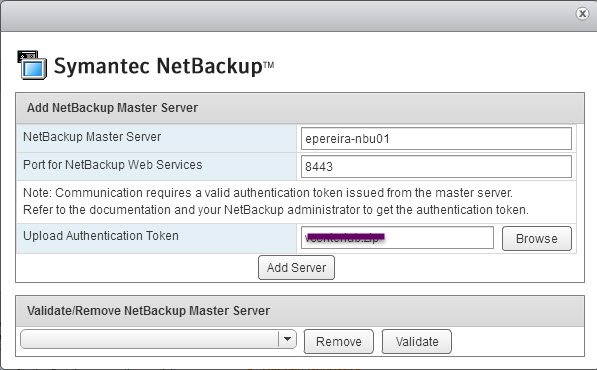Click the Port for NetBackup Web Services label
The height and width of the screenshot is (370, 597).
click(113, 164)
